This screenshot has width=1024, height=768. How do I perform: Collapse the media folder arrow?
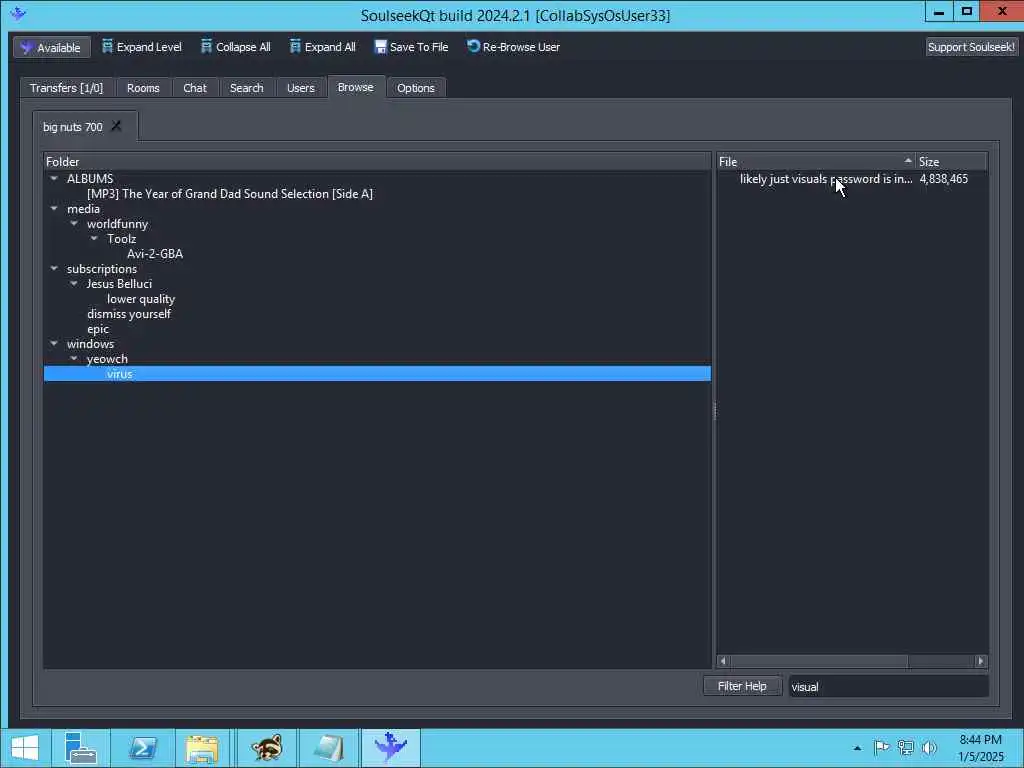click(54, 208)
